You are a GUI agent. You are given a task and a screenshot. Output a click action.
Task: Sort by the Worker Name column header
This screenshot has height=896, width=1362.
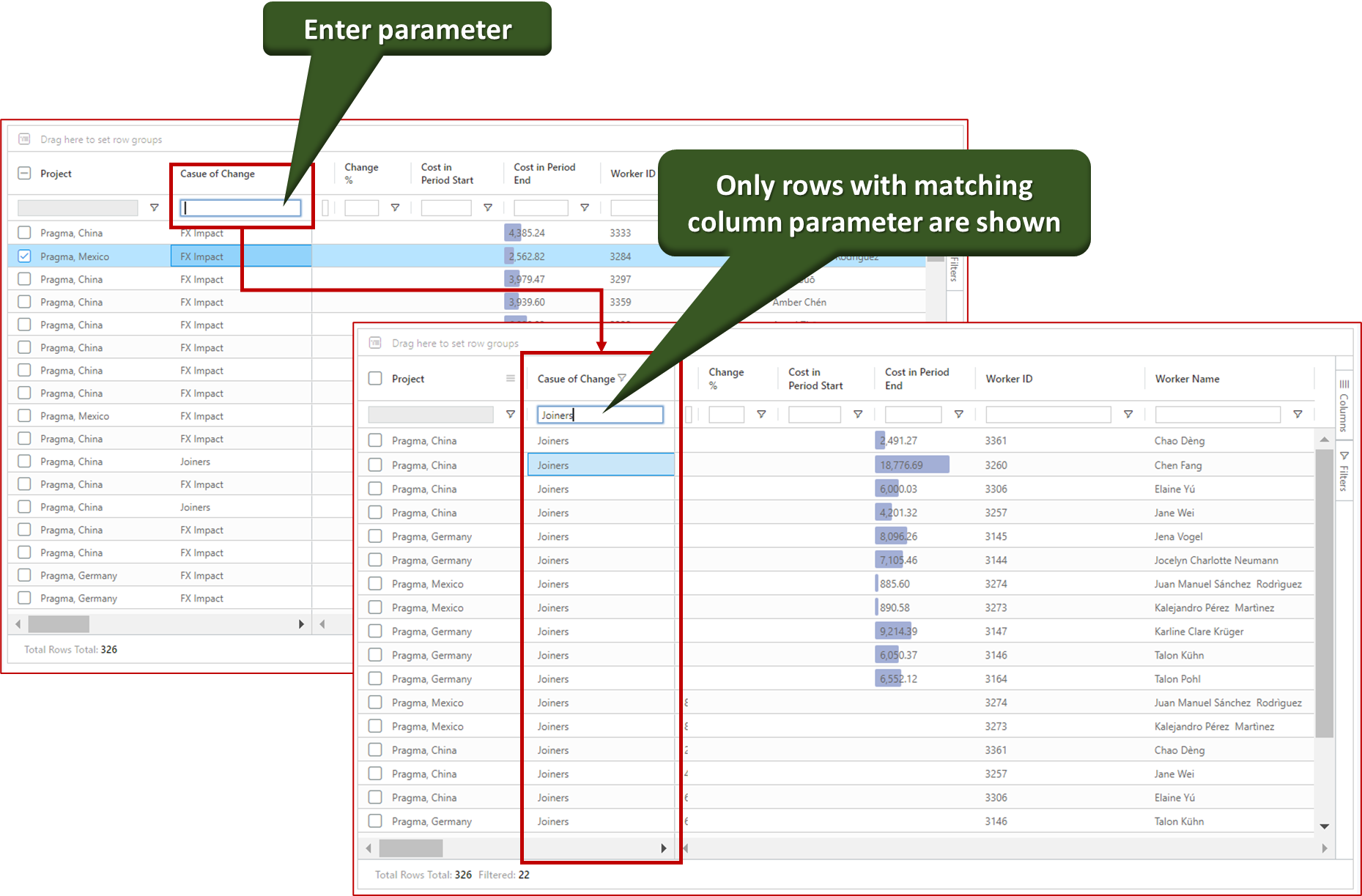click(1187, 379)
